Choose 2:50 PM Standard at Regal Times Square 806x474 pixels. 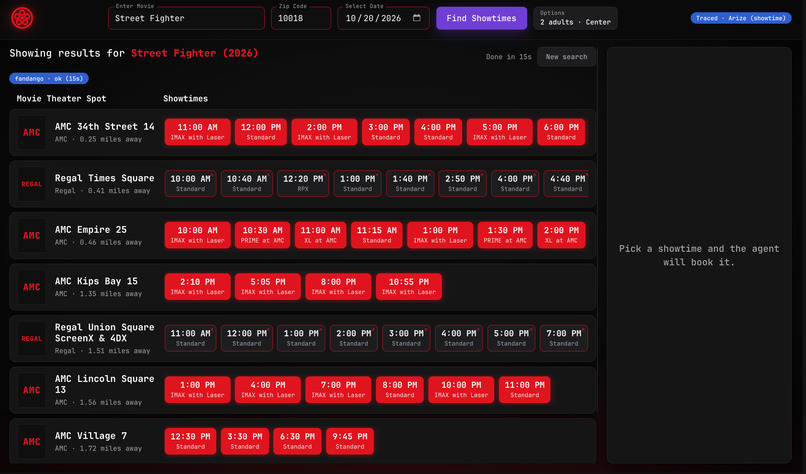(462, 184)
